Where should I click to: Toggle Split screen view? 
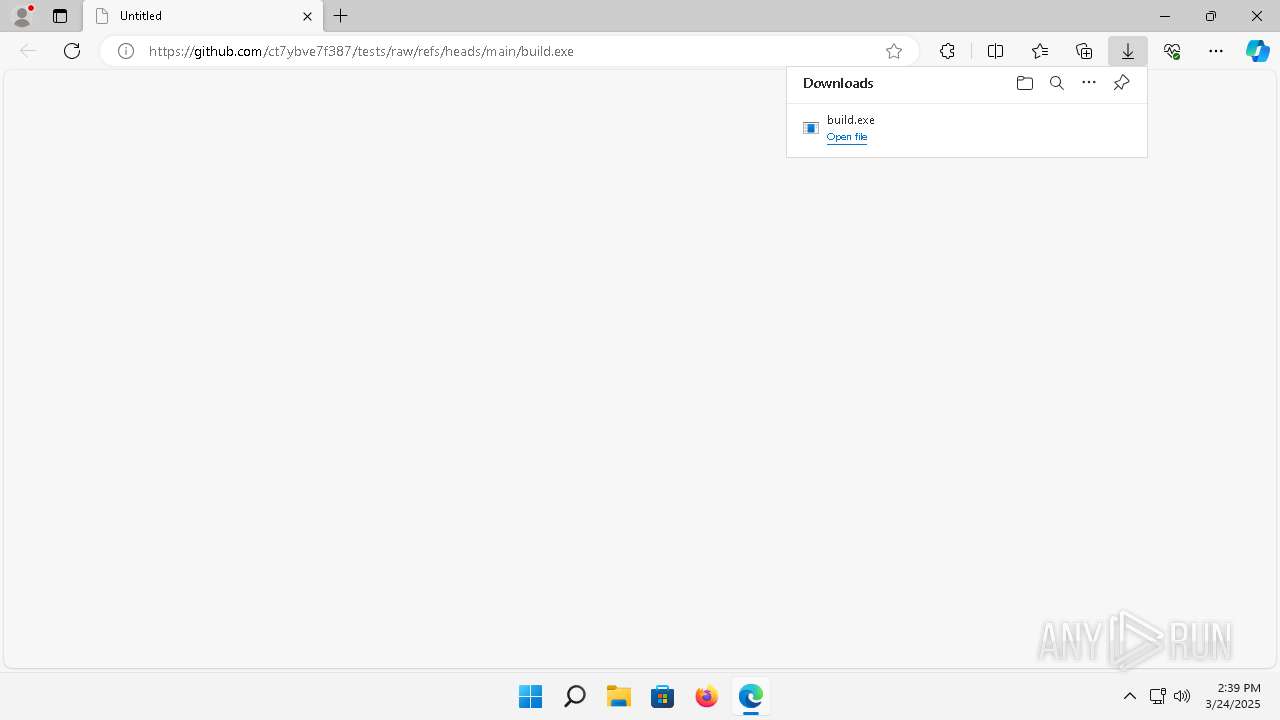(995, 51)
